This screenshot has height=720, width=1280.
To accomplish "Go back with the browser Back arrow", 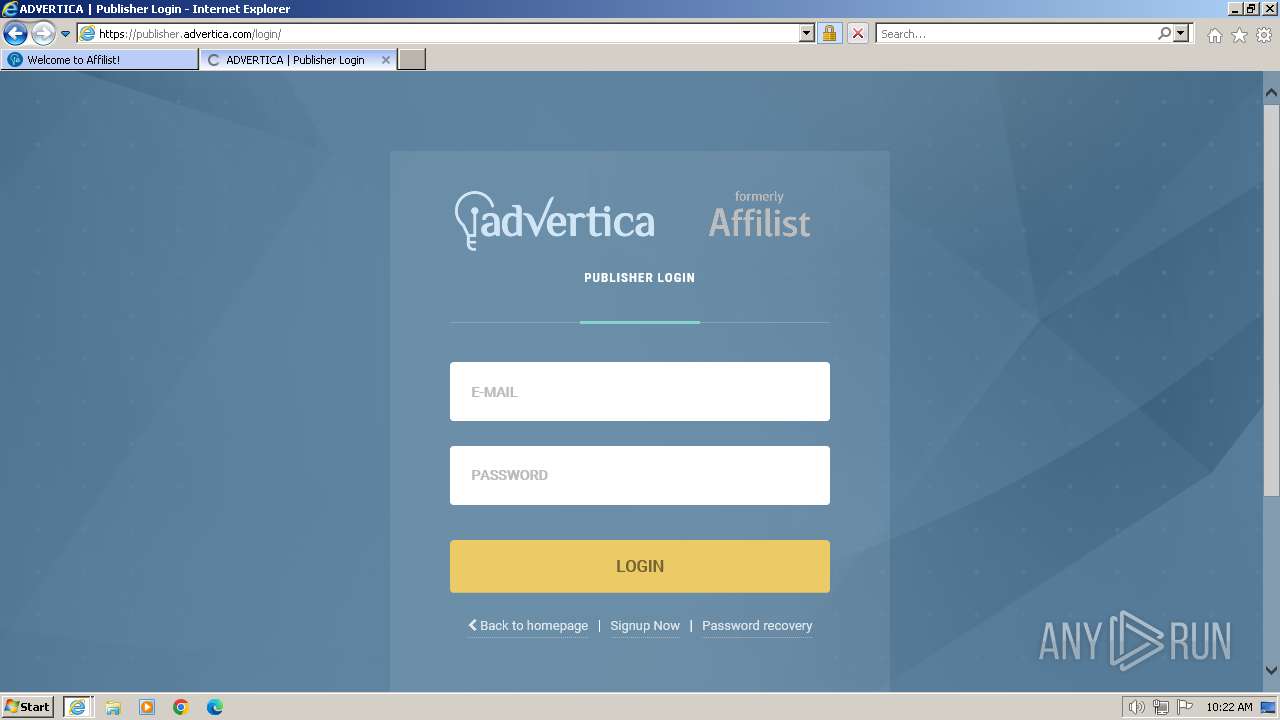I will pos(15,33).
